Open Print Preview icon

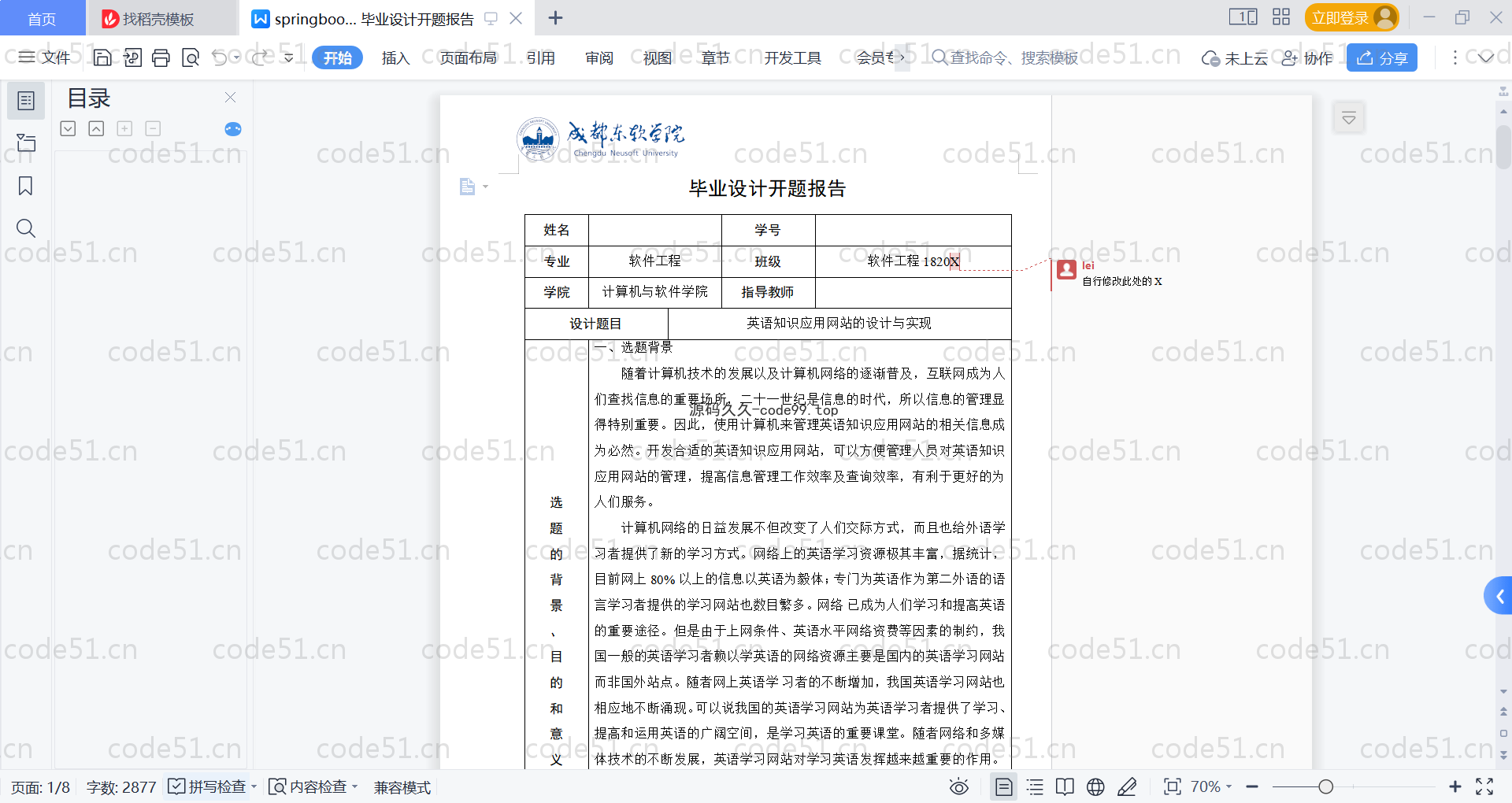click(x=190, y=57)
